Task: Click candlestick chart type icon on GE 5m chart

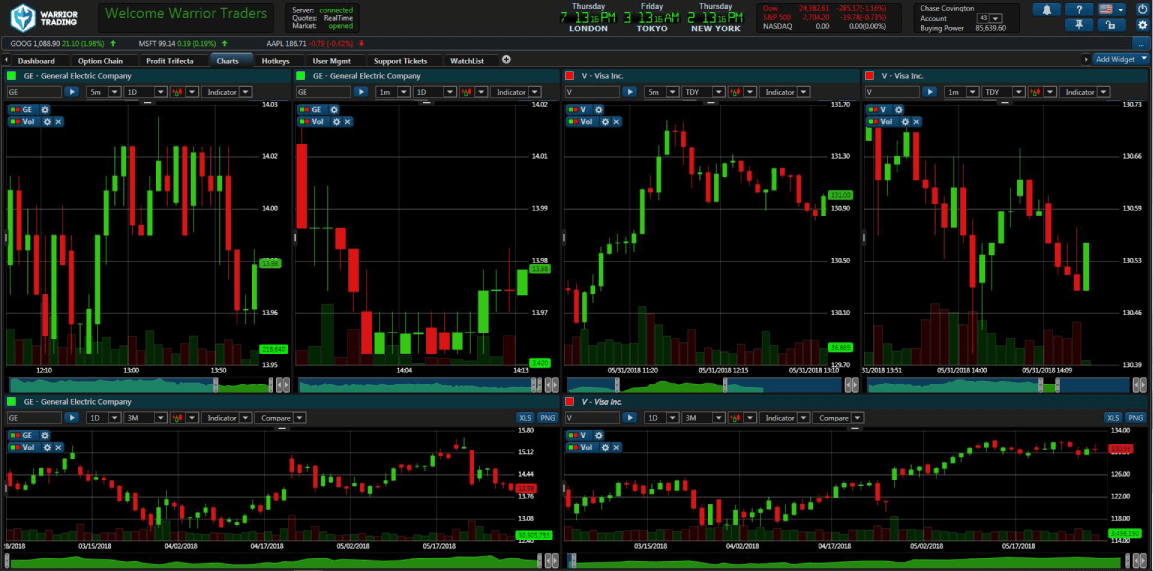Action: [176, 92]
